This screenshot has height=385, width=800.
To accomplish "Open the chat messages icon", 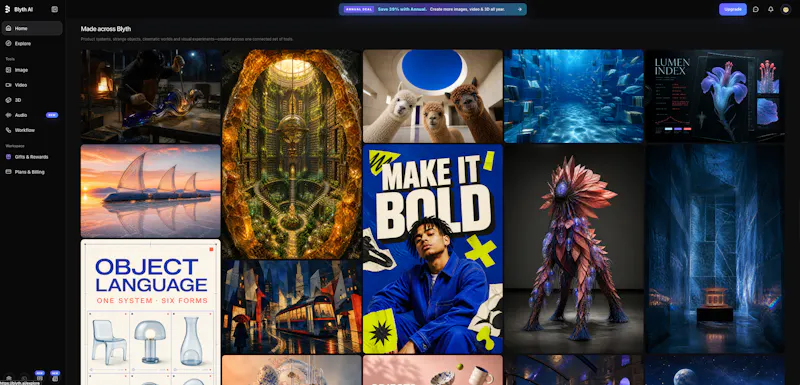I will click(756, 9).
